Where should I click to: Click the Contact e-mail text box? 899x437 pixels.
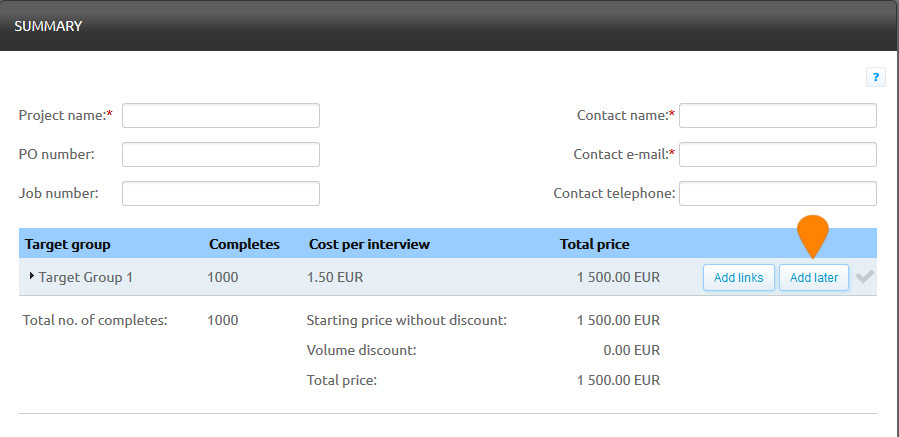click(x=777, y=155)
